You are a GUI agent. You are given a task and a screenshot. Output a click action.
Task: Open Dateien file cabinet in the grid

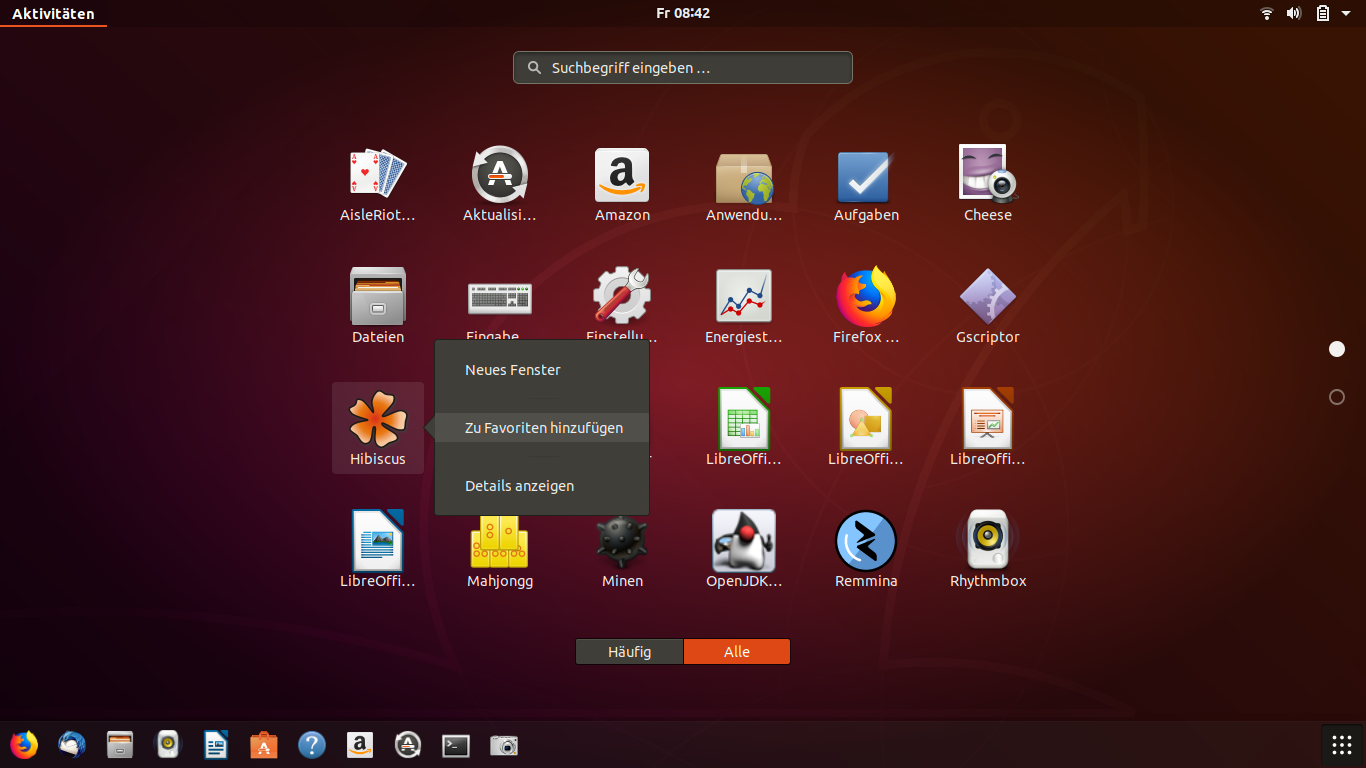(378, 296)
